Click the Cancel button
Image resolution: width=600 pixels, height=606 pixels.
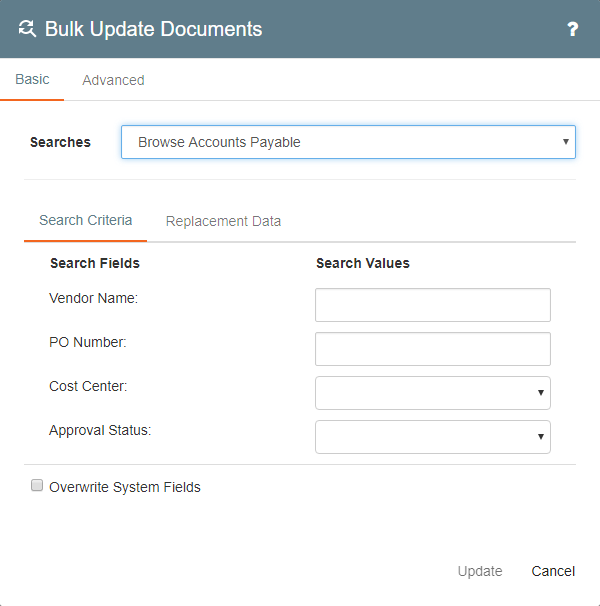(553, 571)
